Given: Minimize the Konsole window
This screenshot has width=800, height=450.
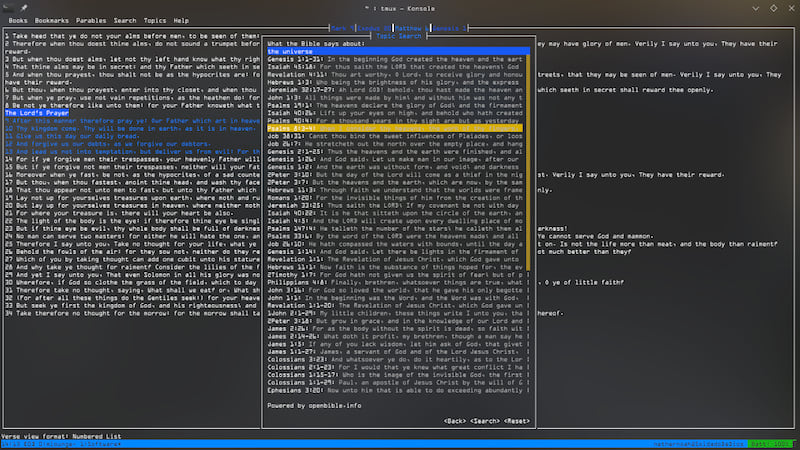Looking at the screenshot, I should tap(756, 8).
